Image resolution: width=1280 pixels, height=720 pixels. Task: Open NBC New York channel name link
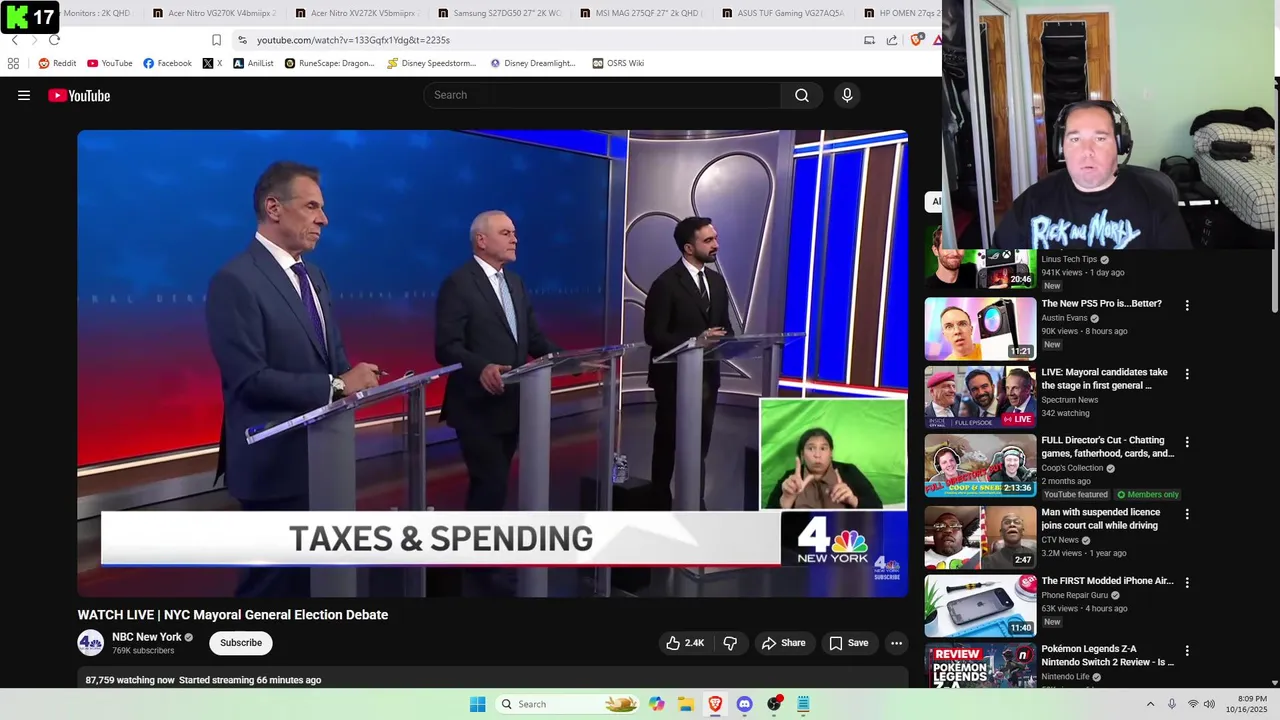(x=147, y=637)
